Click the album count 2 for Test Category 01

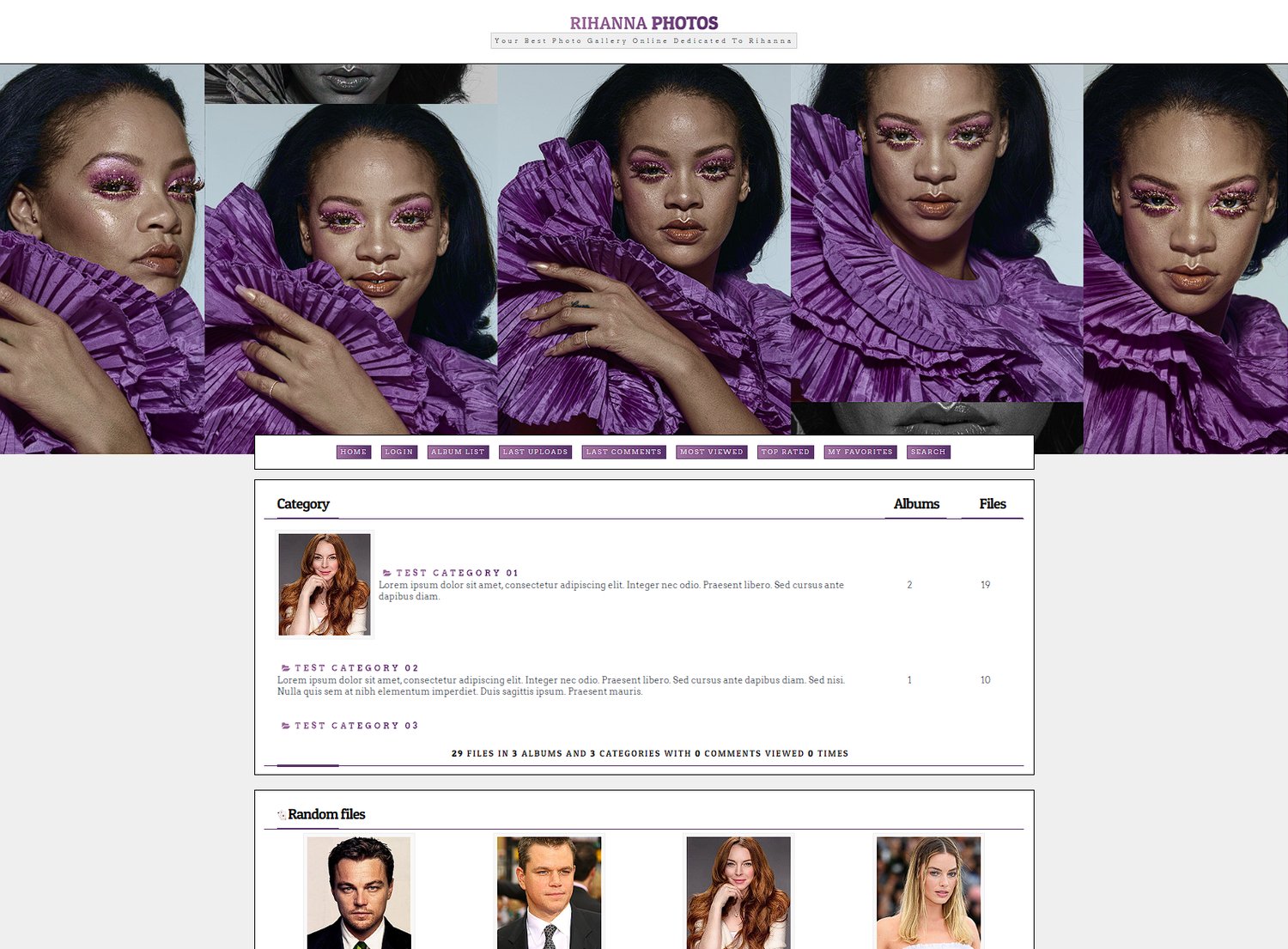909,585
